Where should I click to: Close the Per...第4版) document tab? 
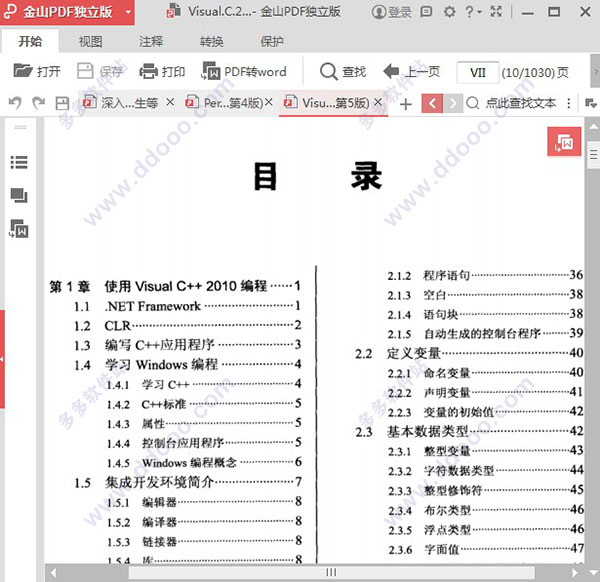click(269, 102)
